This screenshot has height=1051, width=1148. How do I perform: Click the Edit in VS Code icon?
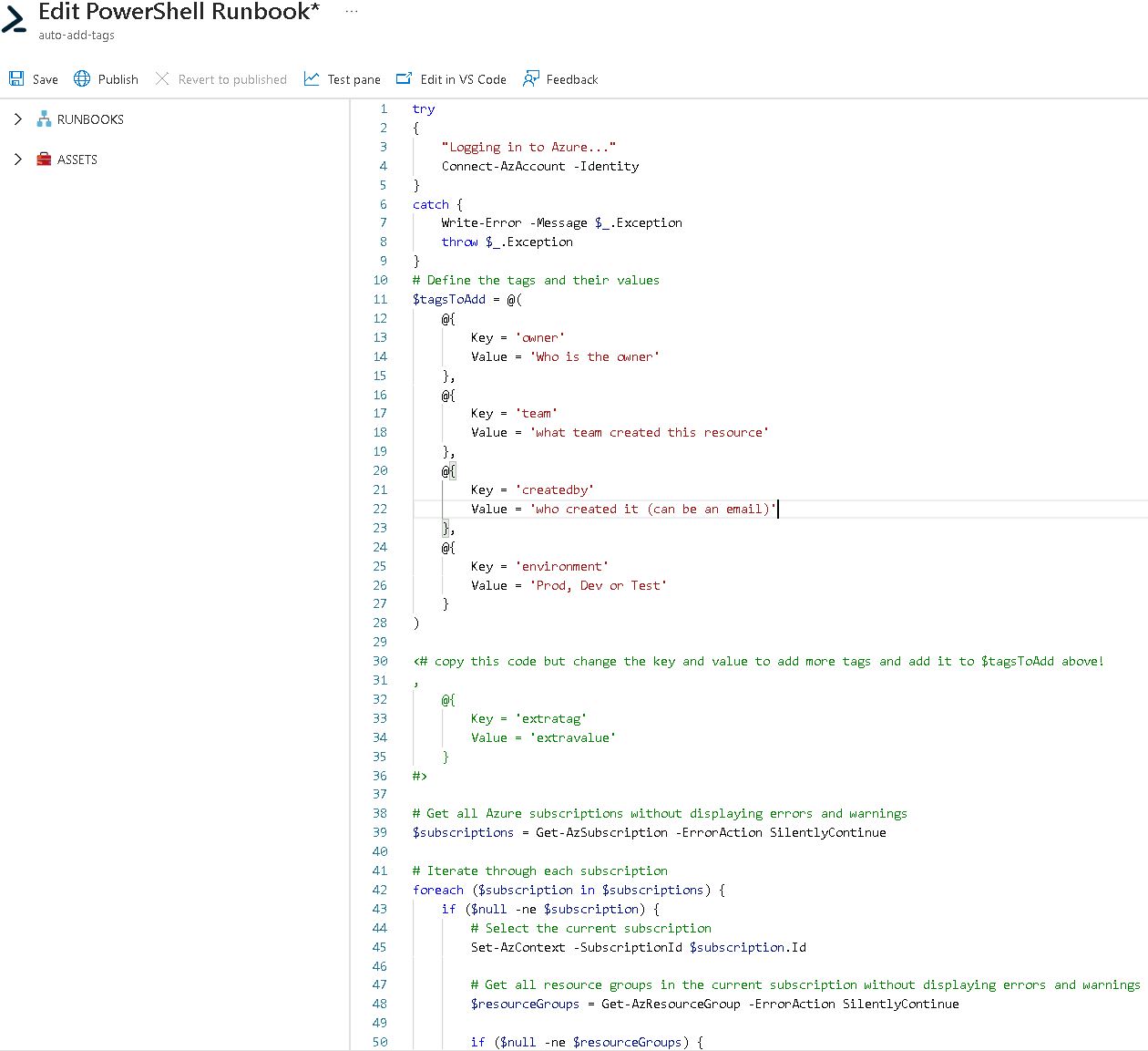404,79
